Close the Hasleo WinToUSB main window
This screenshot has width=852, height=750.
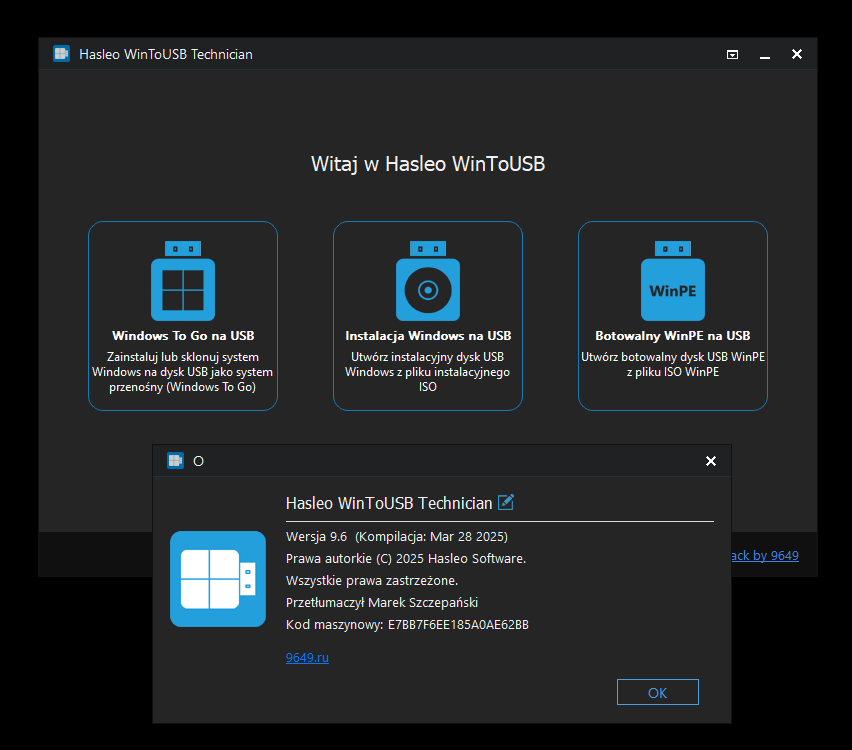click(797, 54)
